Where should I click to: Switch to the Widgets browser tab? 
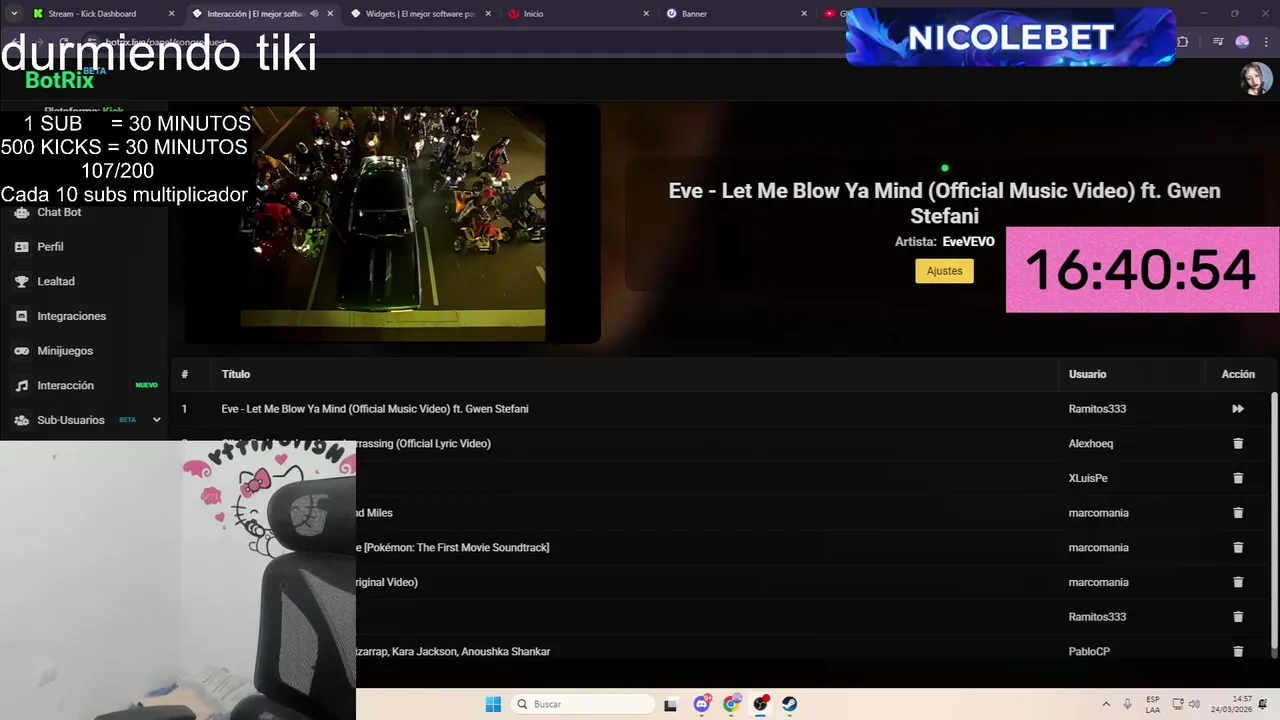pyautogui.click(x=420, y=14)
